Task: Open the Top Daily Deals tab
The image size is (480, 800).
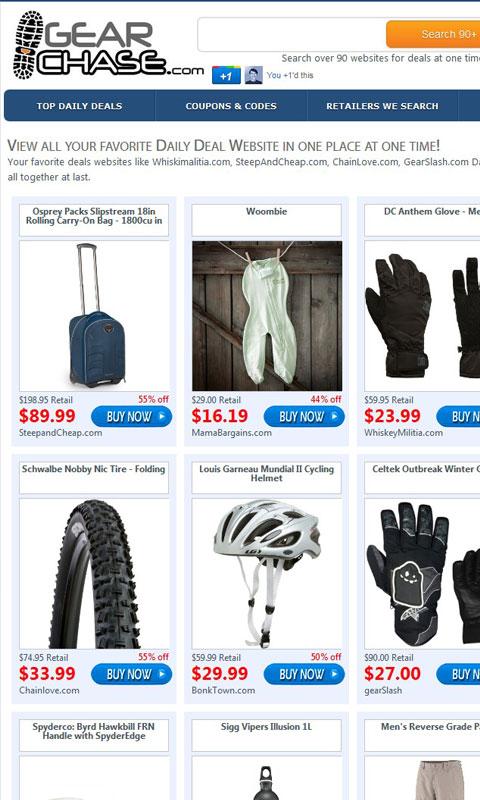Action: 80,106
